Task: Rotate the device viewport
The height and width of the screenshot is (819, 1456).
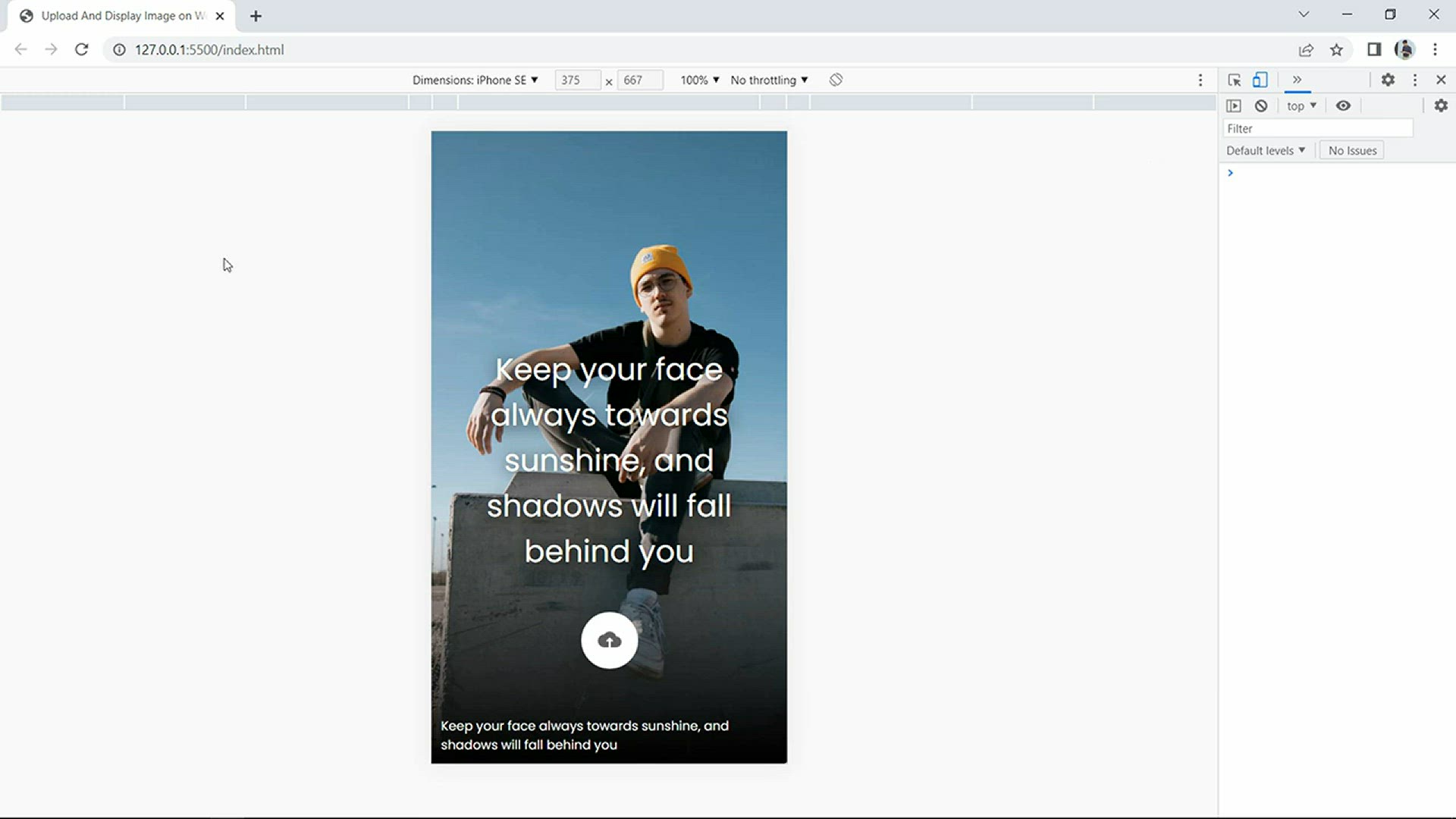Action: tap(836, 80)
